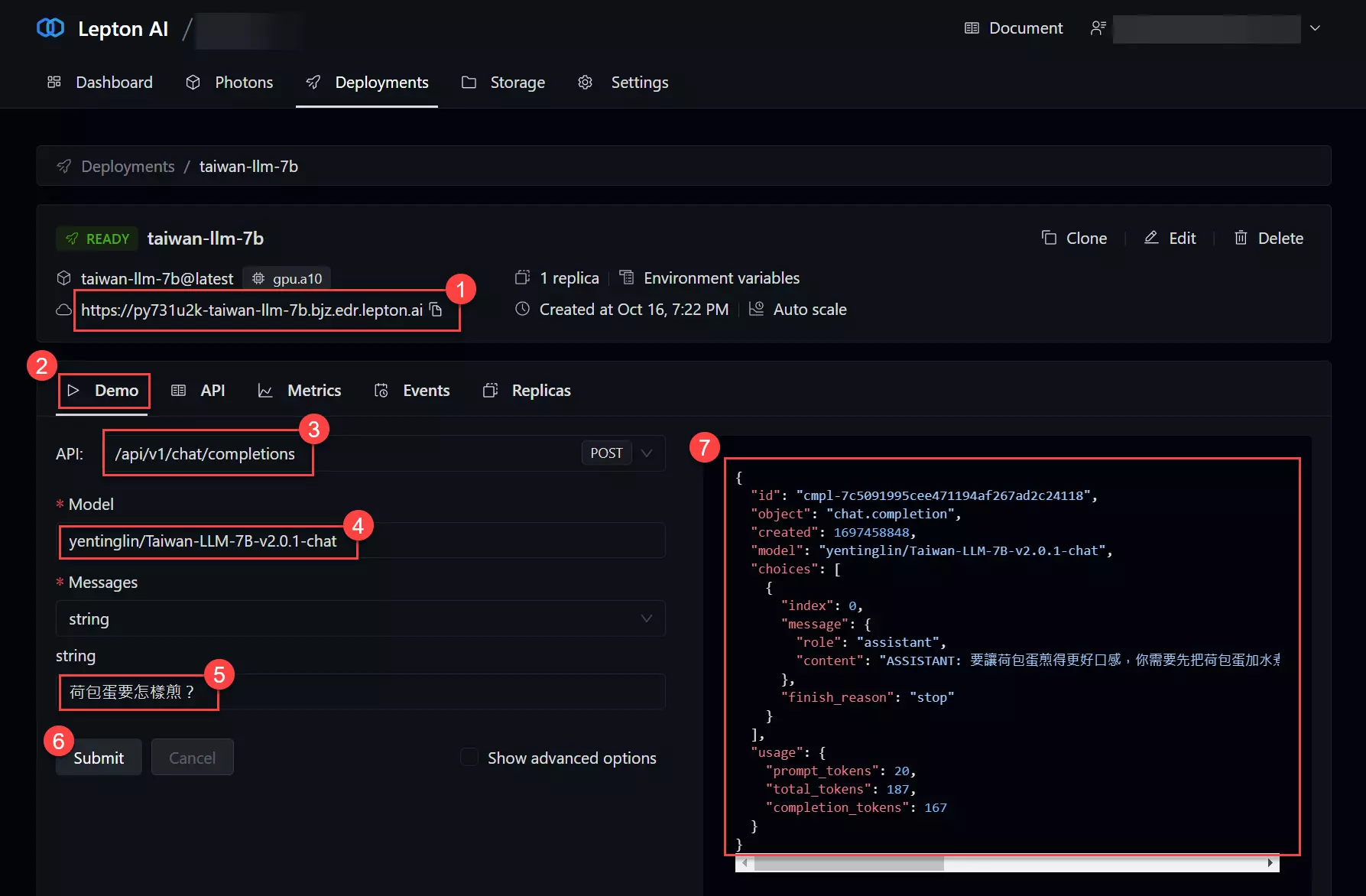
Task: Open the Storage tab
Action: (x=503, y=82)
